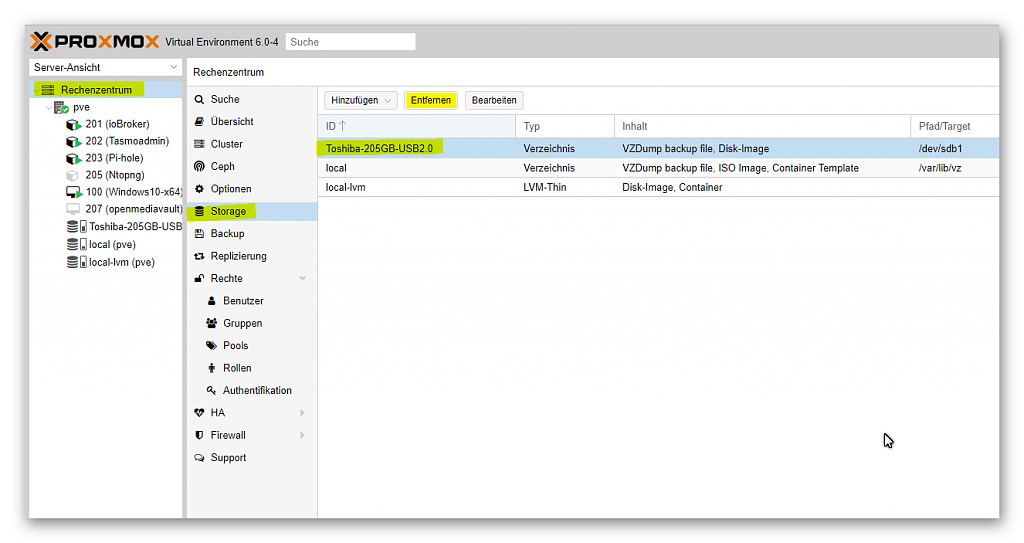The height and width of the screenshot is (543, 1024).
Task: Click the Rechenzentrum datacenter icon in tree
Action: click(48, 90)
